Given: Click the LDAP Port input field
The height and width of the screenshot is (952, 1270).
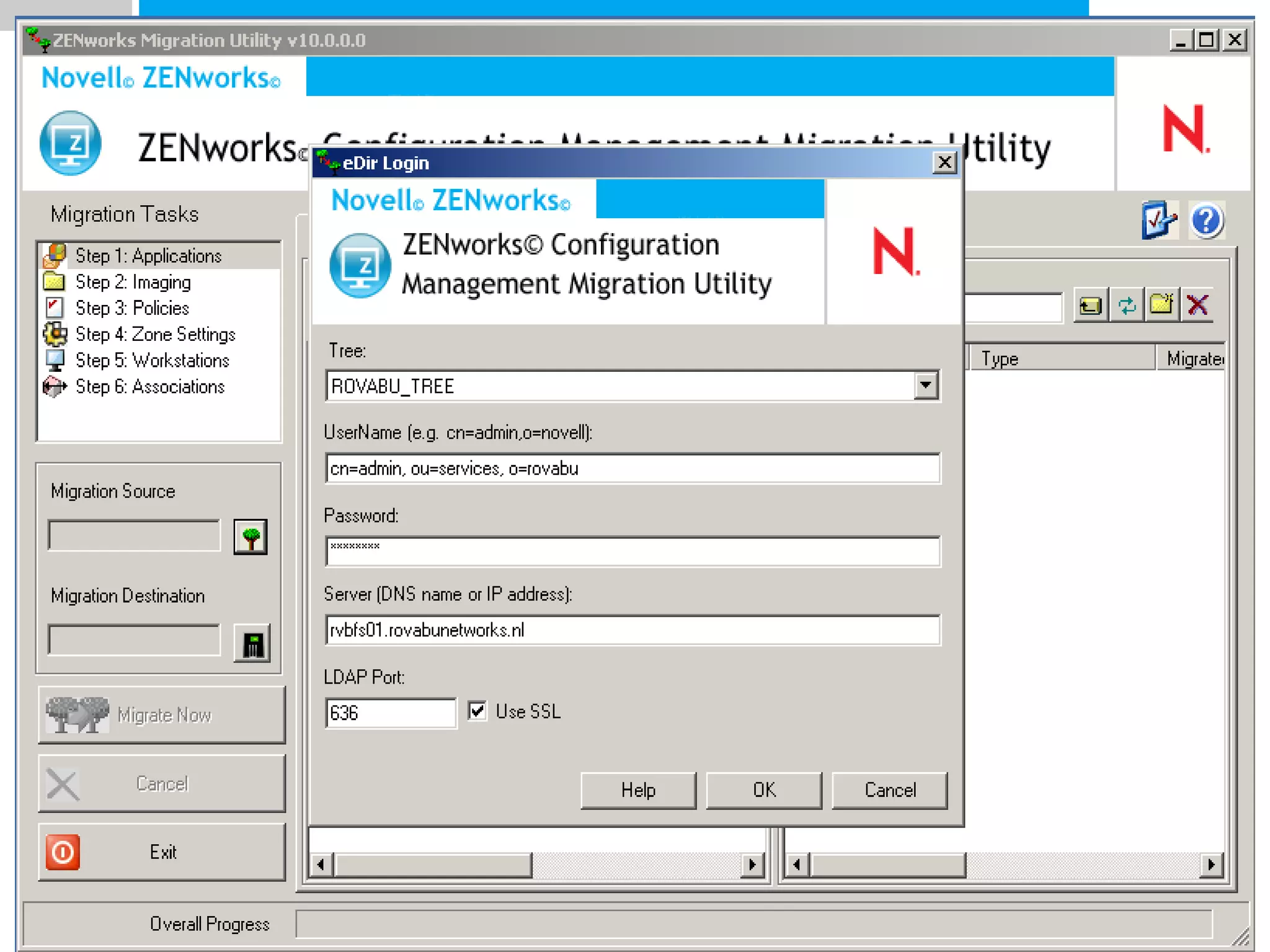Looking at the screenshot, I should click(x=390, y=713).
